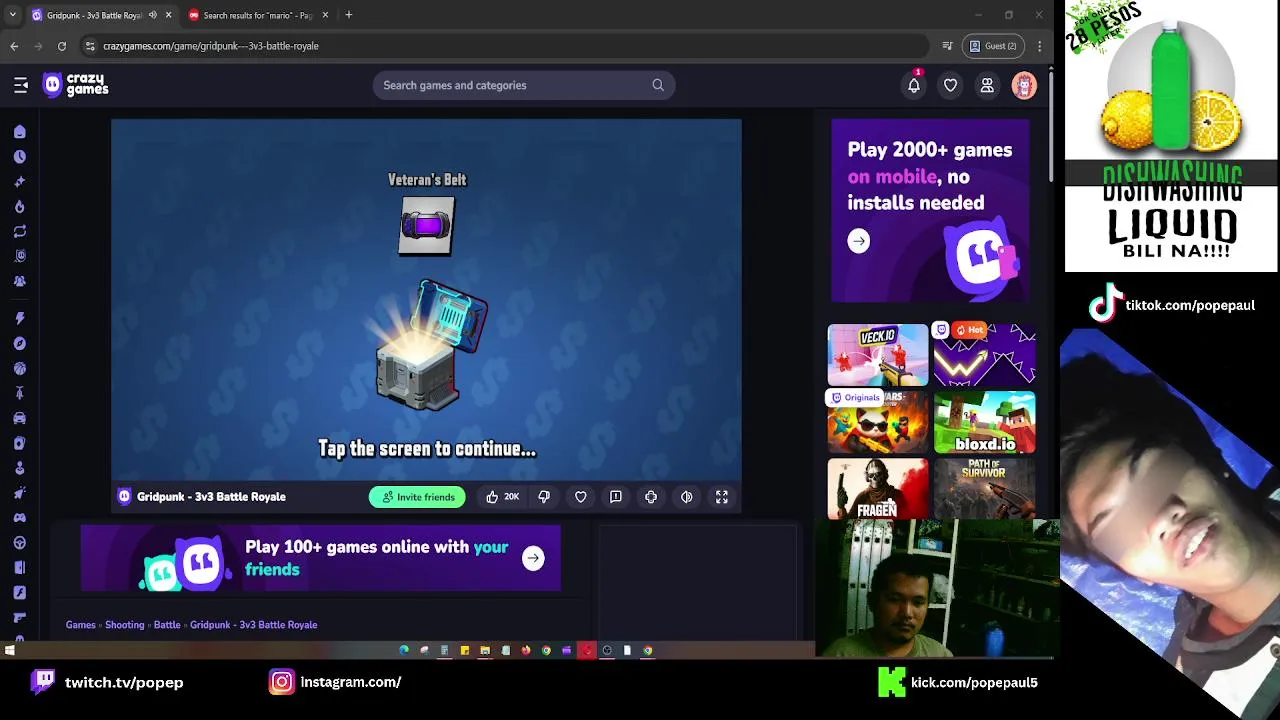
Task: Open the Play 100+ games with friends arrow
Action: tap(533, 558)
